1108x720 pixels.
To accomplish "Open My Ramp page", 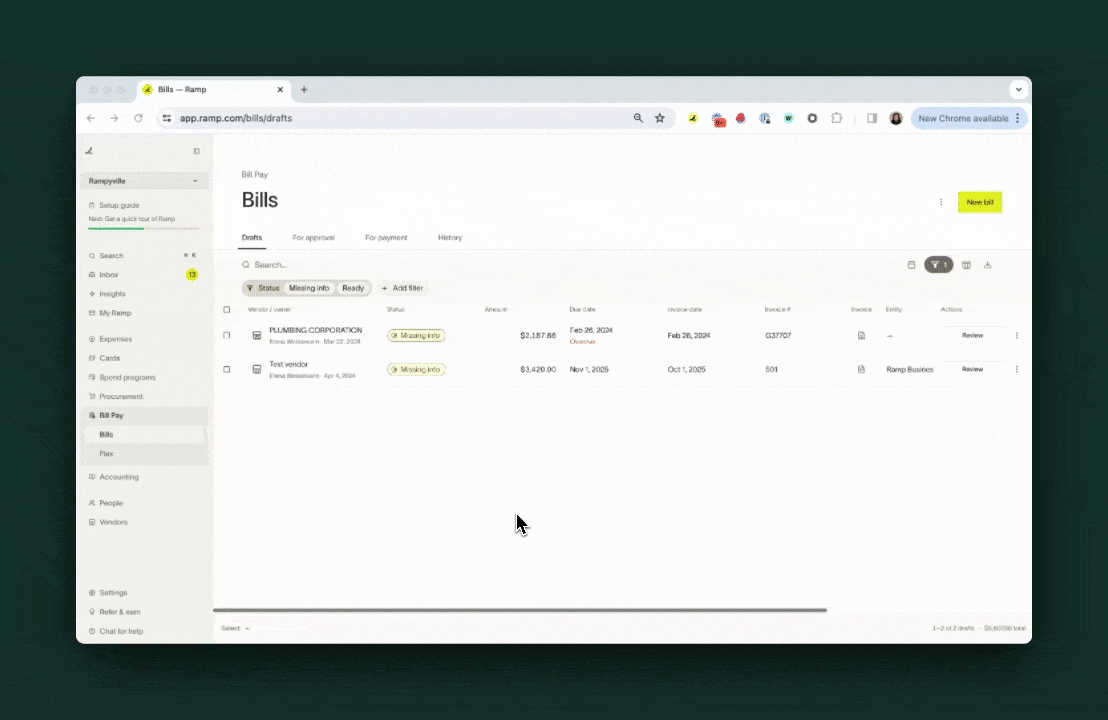I will tap(114, 313).
